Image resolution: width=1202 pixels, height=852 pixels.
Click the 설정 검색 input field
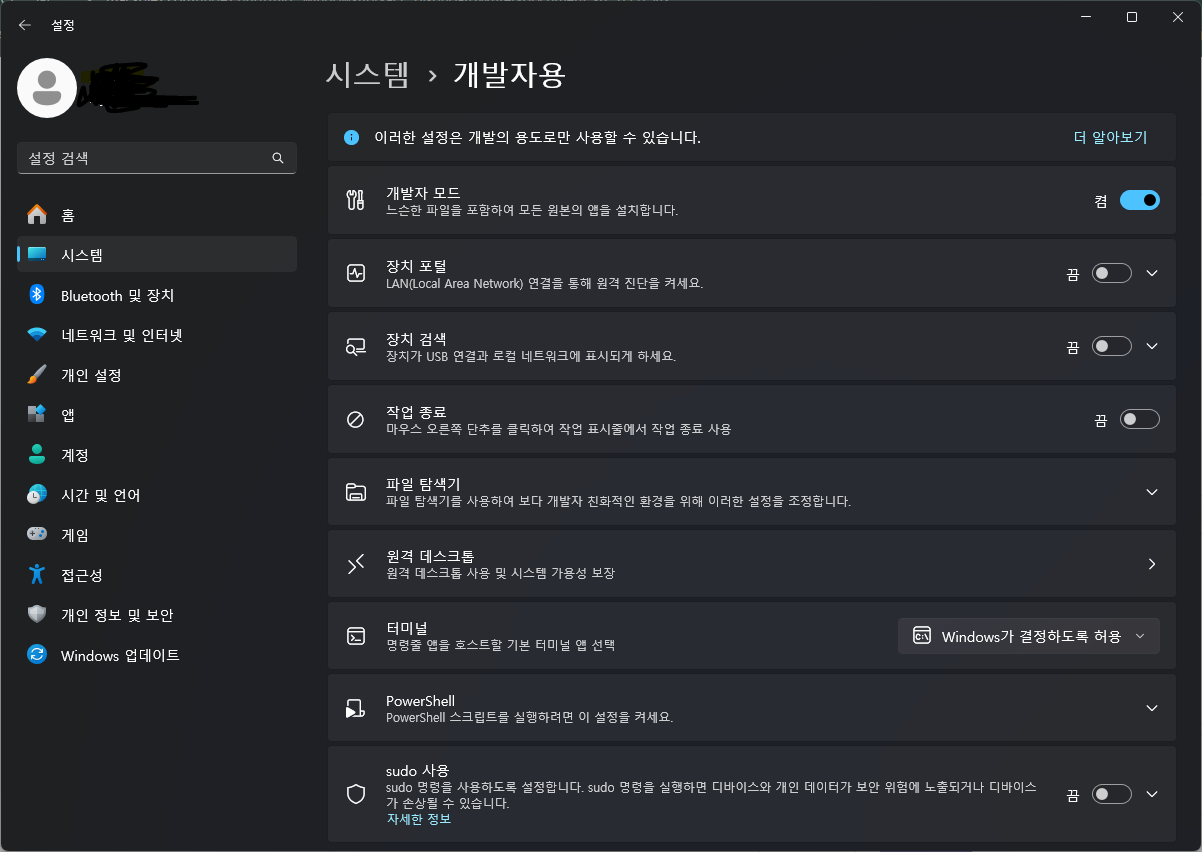tap(157, 158)
